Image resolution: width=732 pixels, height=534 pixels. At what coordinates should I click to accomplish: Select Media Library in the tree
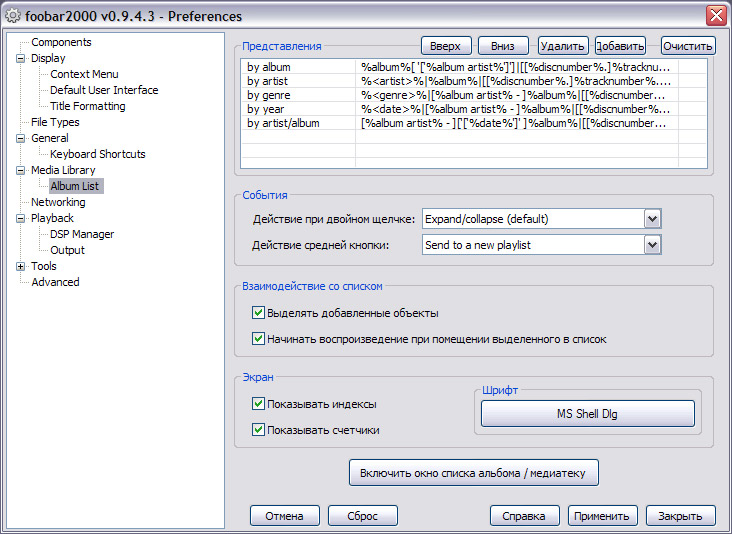click(63, 170)
